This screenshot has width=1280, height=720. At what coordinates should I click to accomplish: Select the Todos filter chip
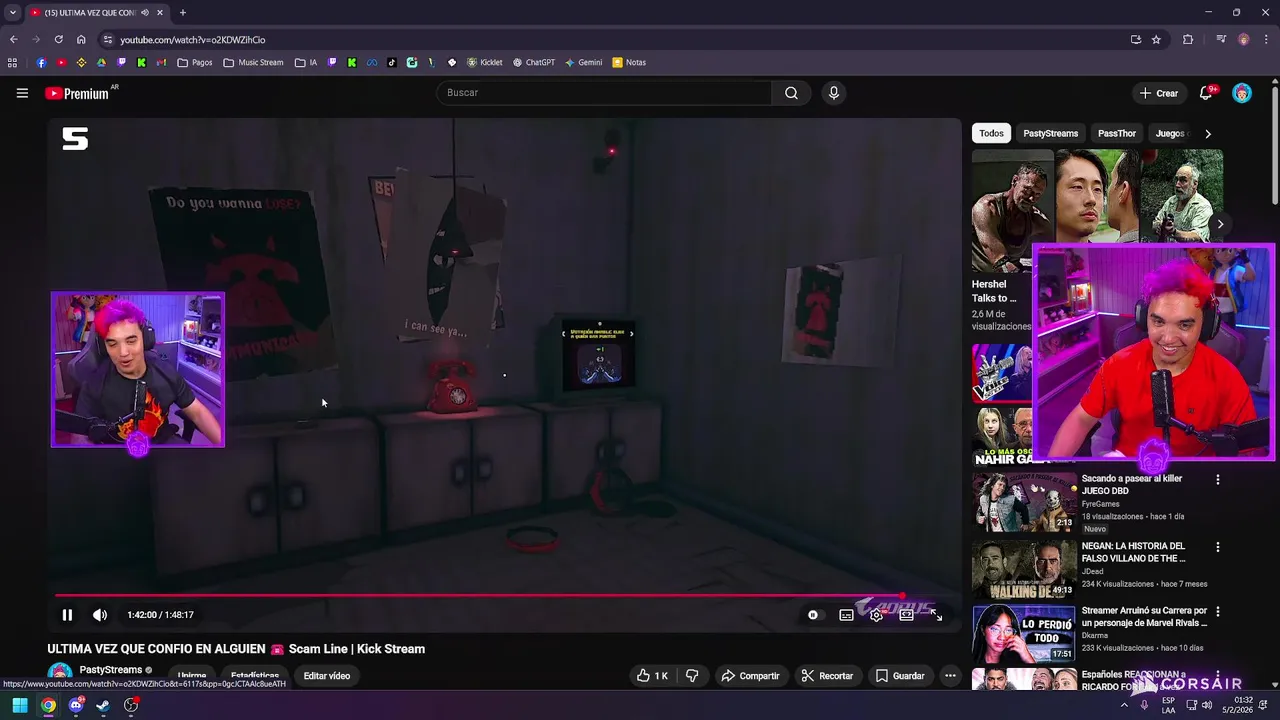991,133
